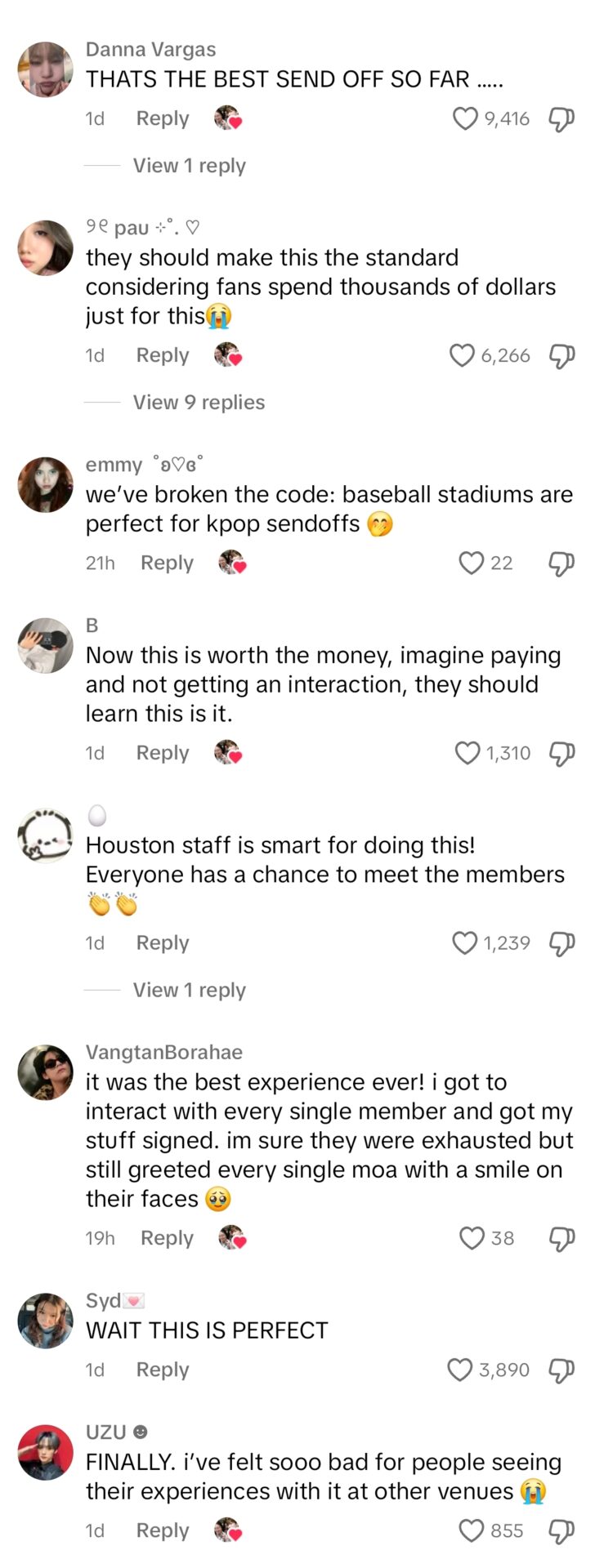
Task: Dislike B's worth the money comment
Action: [561, 753]
